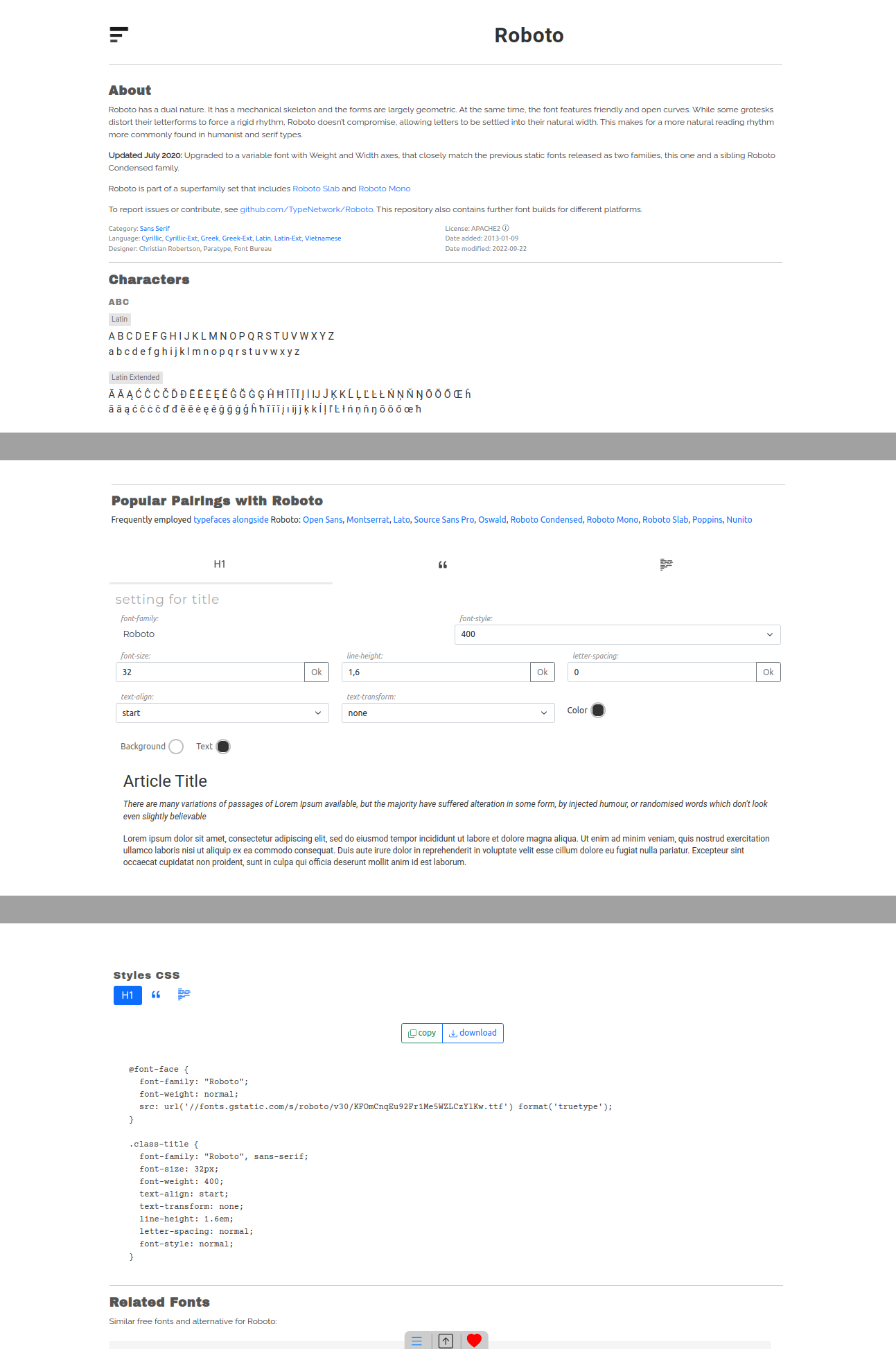Click the Latin character set label
Image resolution: width=896 pixels, height=1349 pixels.
point(120,320)
